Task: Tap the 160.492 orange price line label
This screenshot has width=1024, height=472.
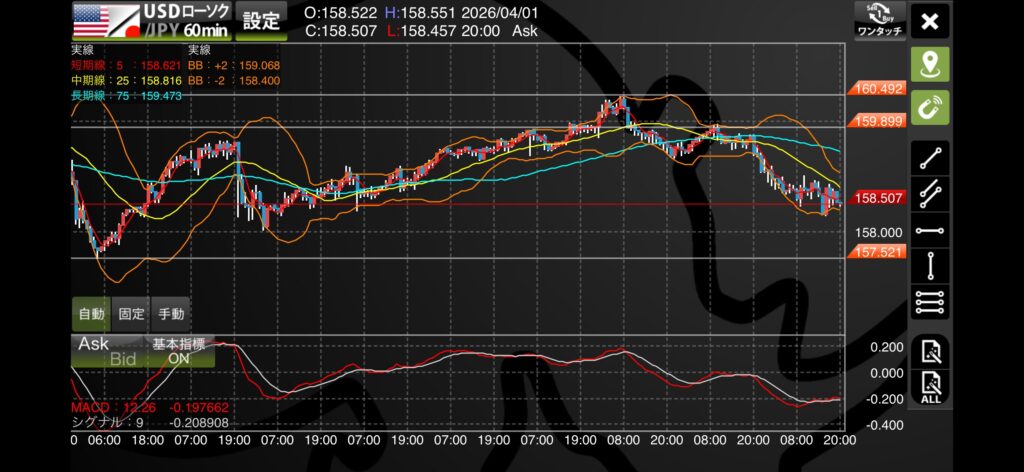Action: tap(880, 89)
